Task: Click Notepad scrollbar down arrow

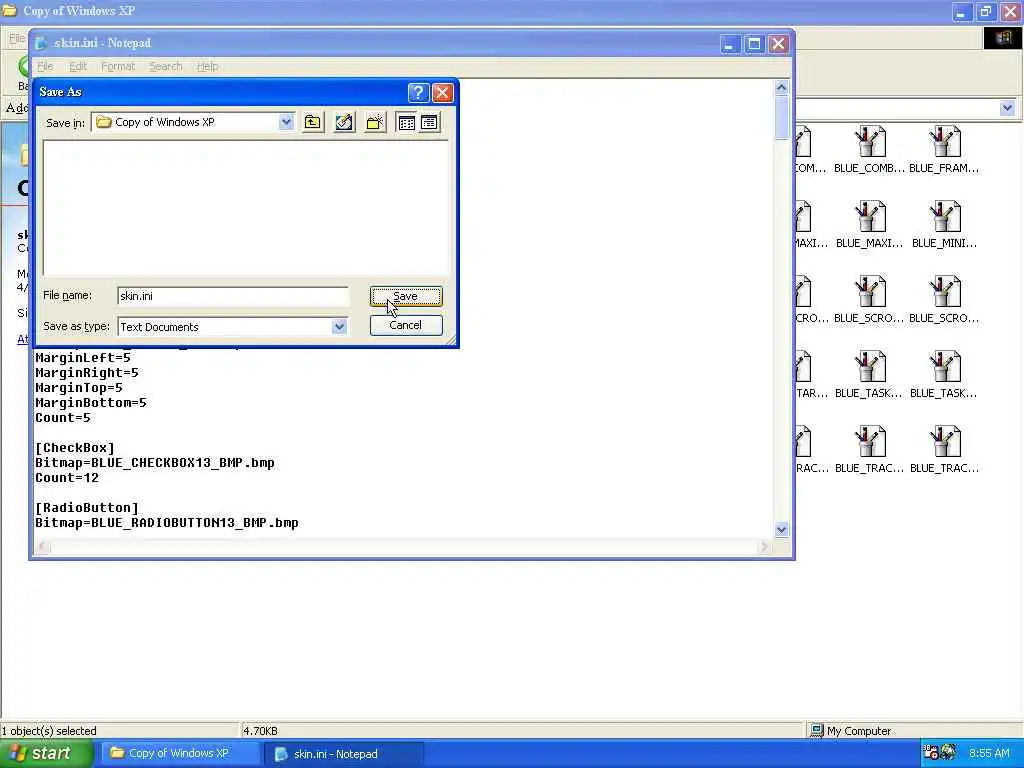Action: coord(781,530)
